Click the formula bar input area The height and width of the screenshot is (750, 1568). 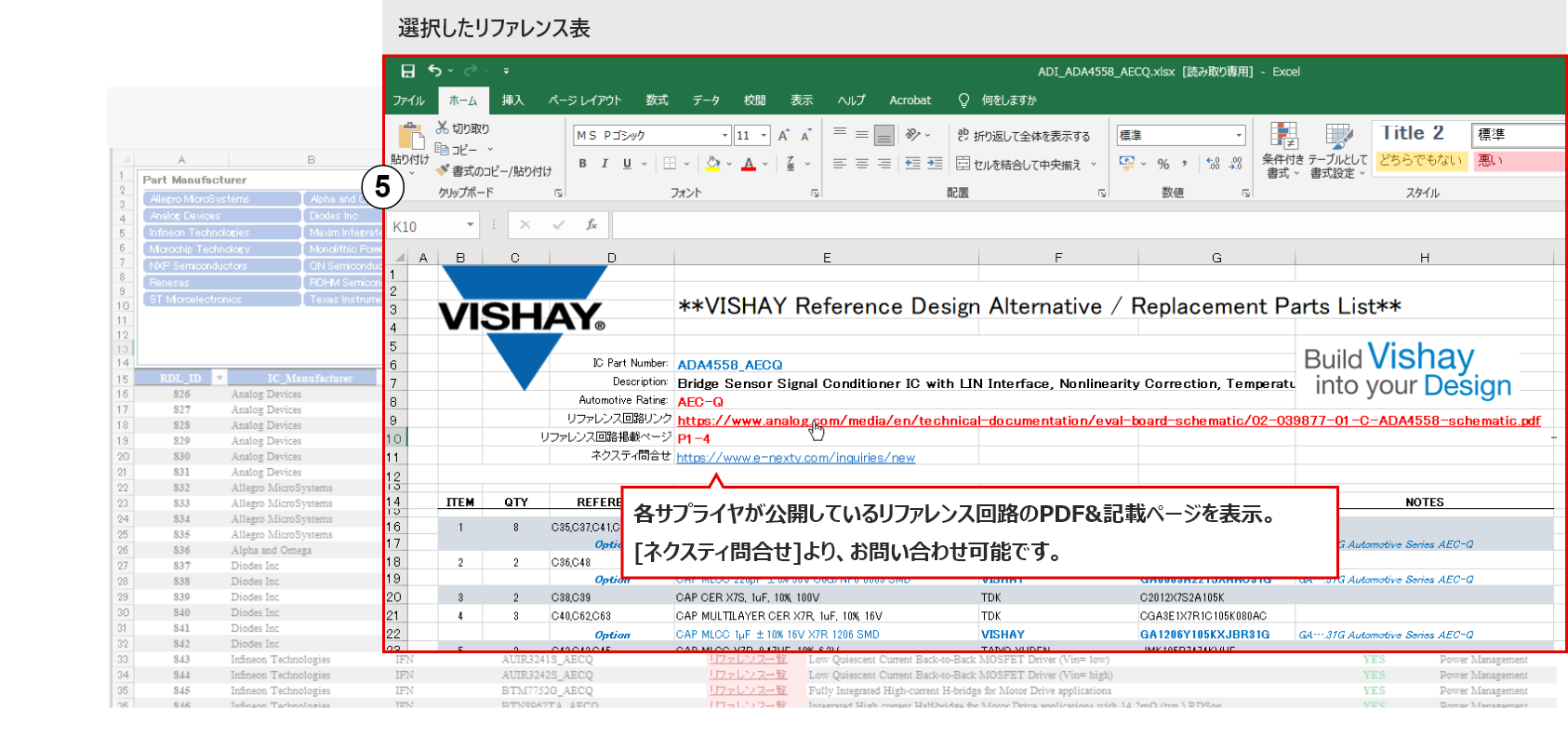(1088, 225)
